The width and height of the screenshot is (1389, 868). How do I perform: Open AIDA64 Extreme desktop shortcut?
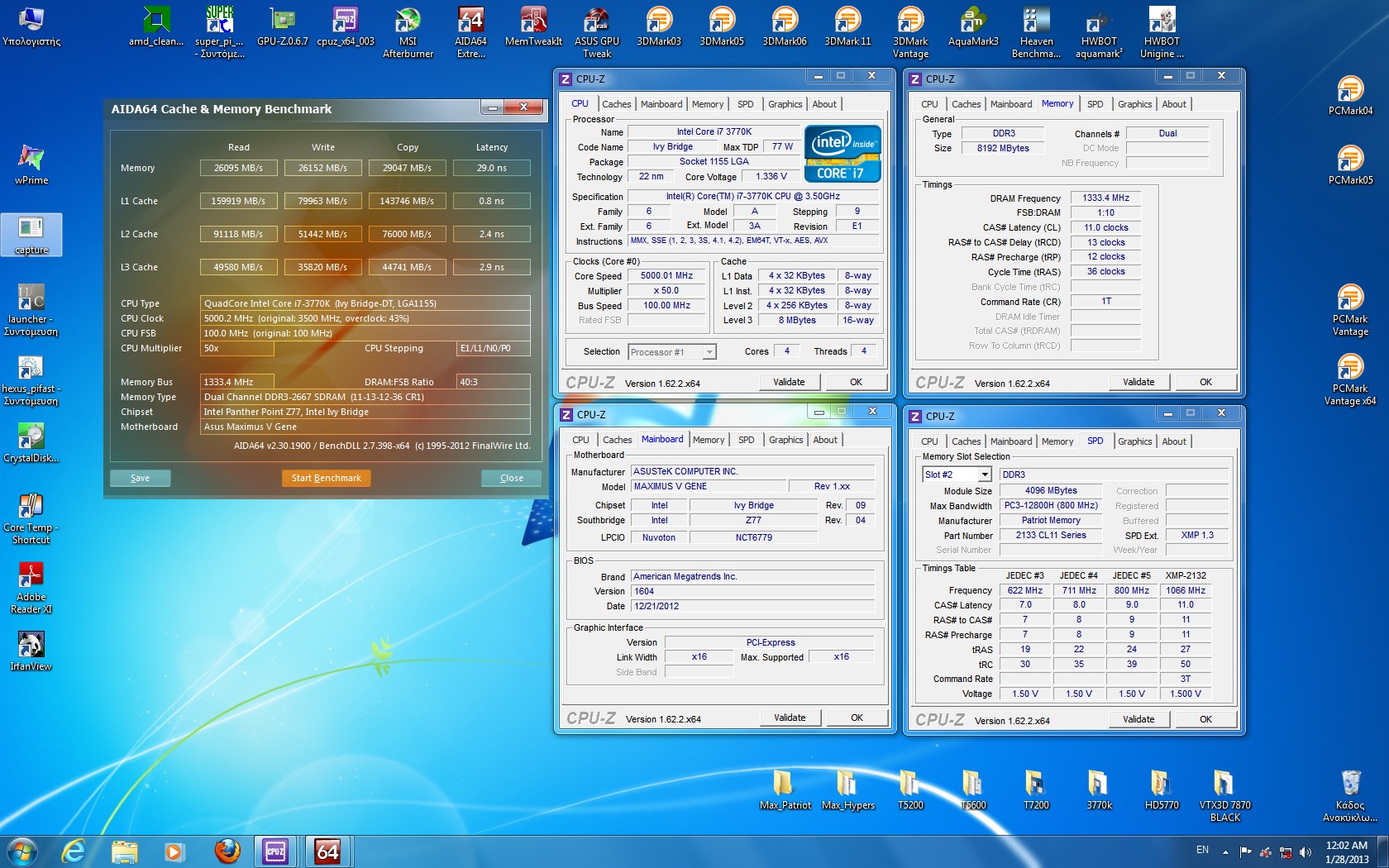(470, 32)
